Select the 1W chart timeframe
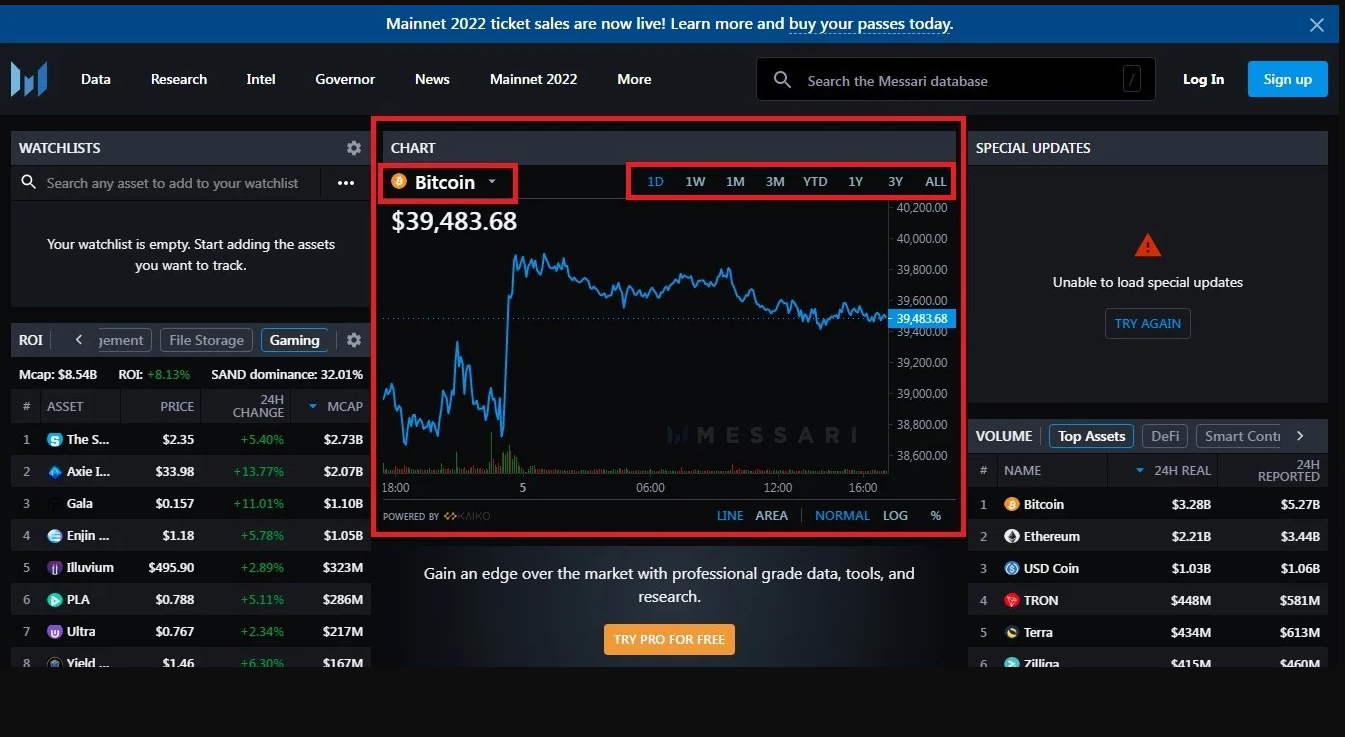This screenshot has height=737, width=1345. pos(695,181)
